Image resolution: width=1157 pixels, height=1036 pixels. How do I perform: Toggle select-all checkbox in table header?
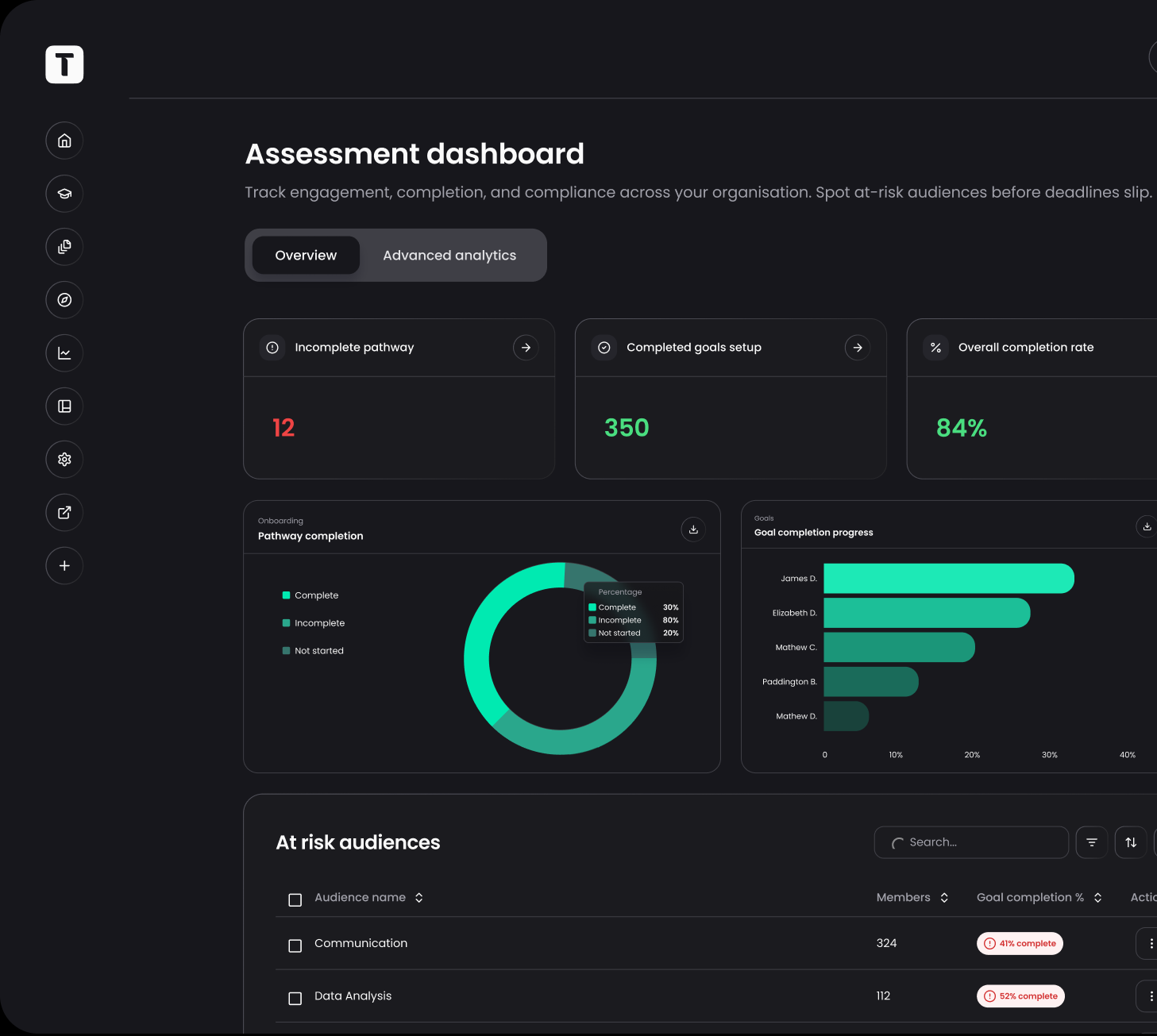click(295, 900)
